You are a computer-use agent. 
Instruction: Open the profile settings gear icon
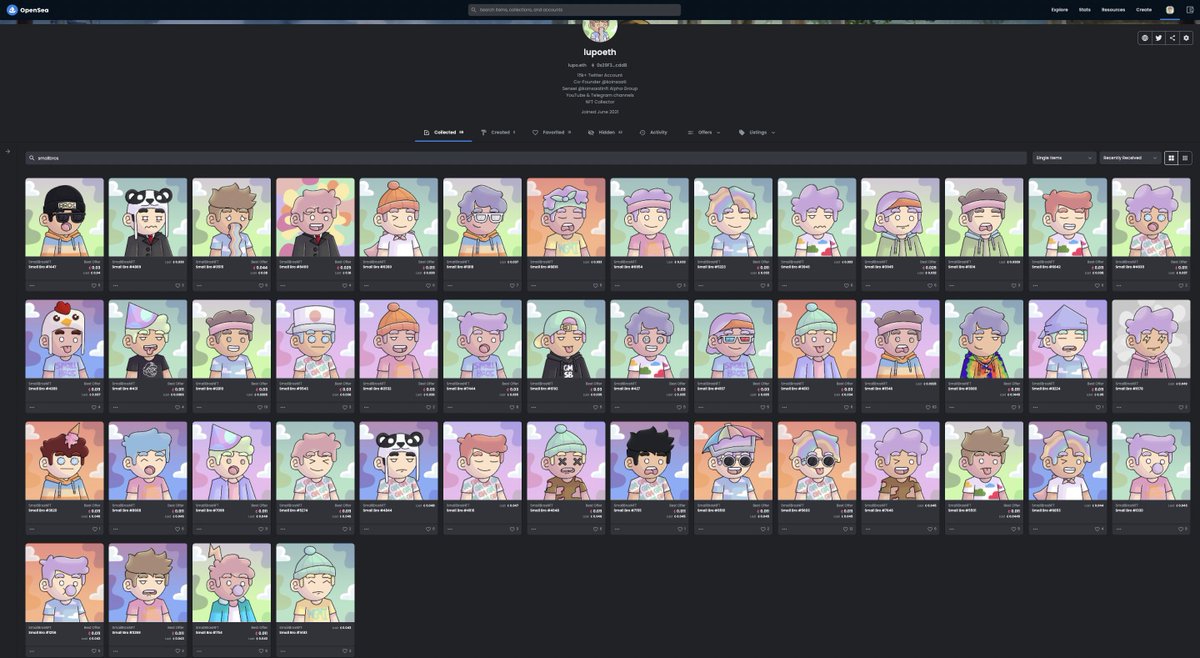click(1186, 38)
